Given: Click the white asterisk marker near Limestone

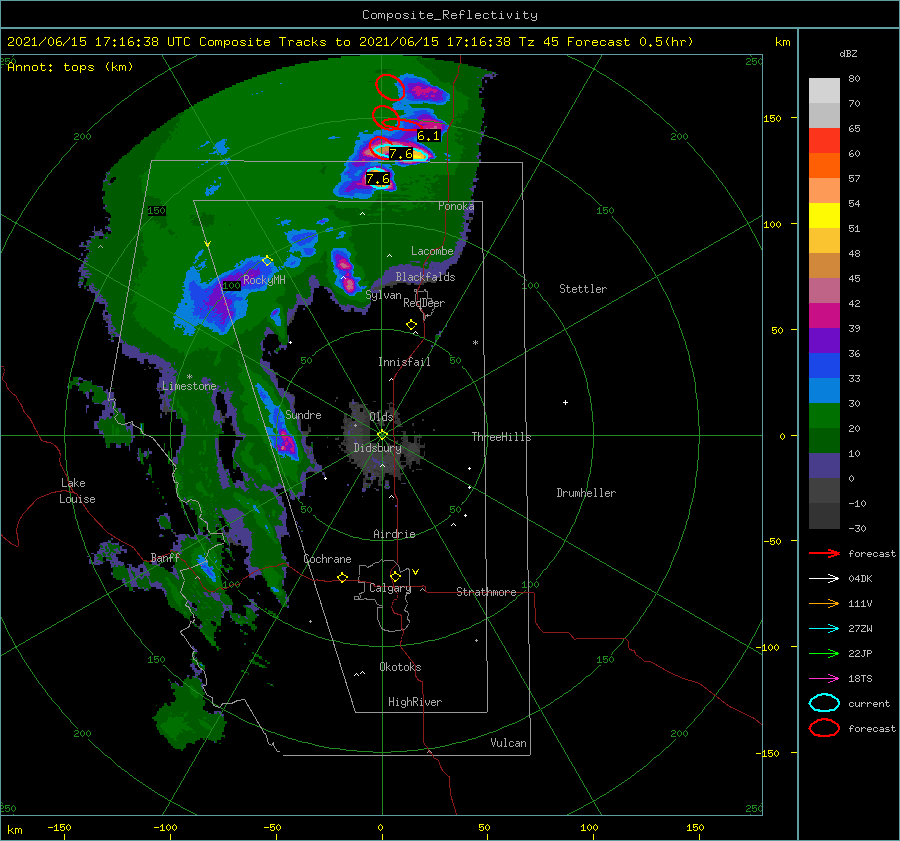Looking at the screenshot, I should pos(189,377).
